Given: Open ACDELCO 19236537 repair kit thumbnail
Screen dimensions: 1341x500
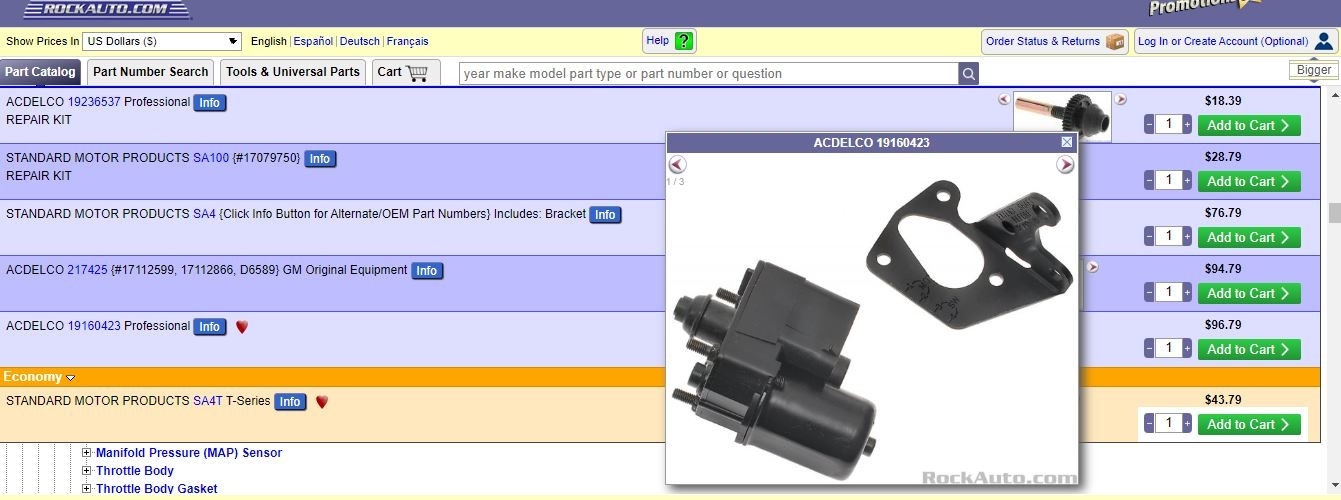Looking at the screenshot, I should click(x=1062, y=112).
